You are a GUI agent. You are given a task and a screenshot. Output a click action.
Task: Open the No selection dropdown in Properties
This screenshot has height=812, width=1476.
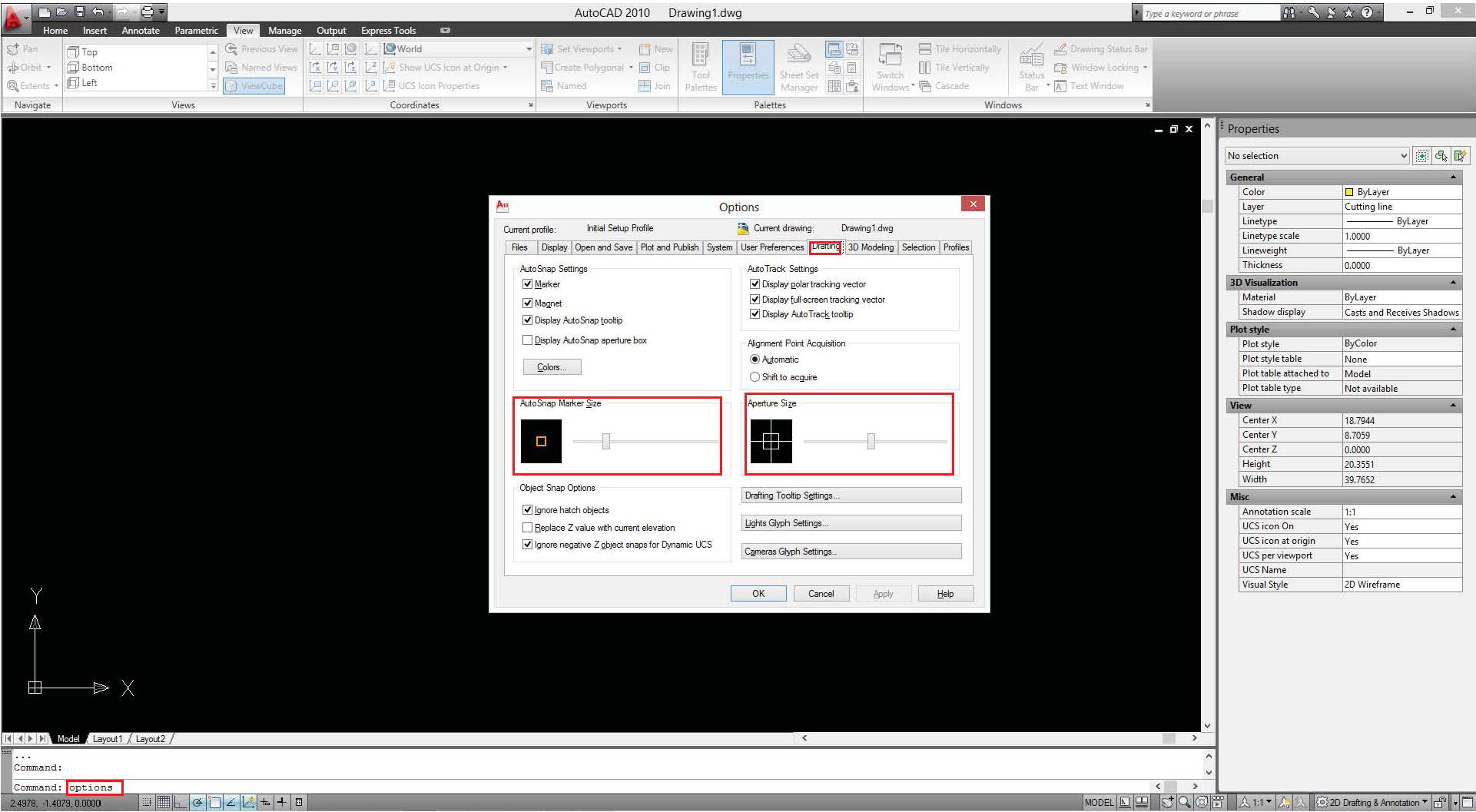(1317, 156)
